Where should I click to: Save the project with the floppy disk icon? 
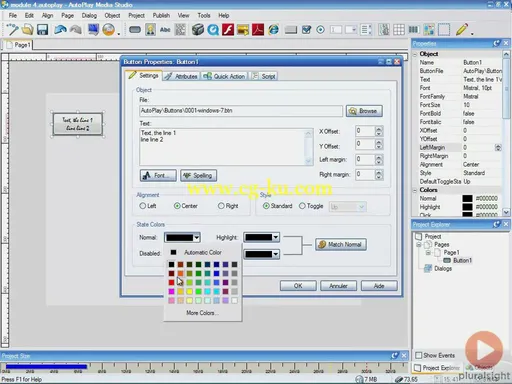coord(43,30)
